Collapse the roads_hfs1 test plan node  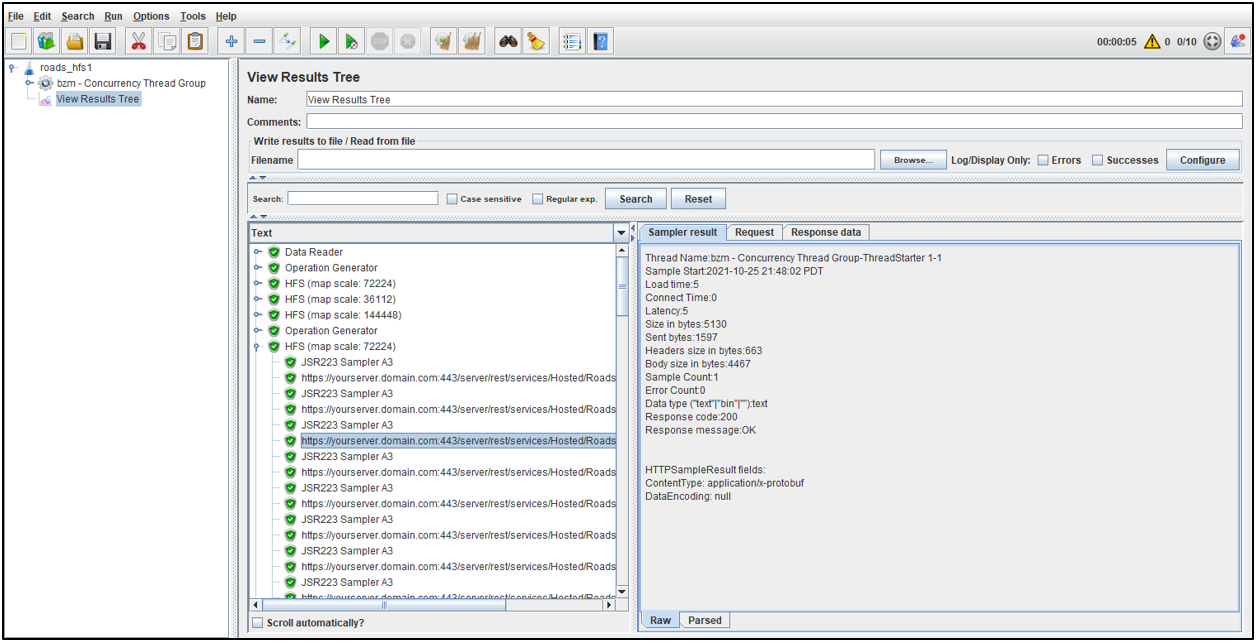pyautogui.click(x=12, y=68)
